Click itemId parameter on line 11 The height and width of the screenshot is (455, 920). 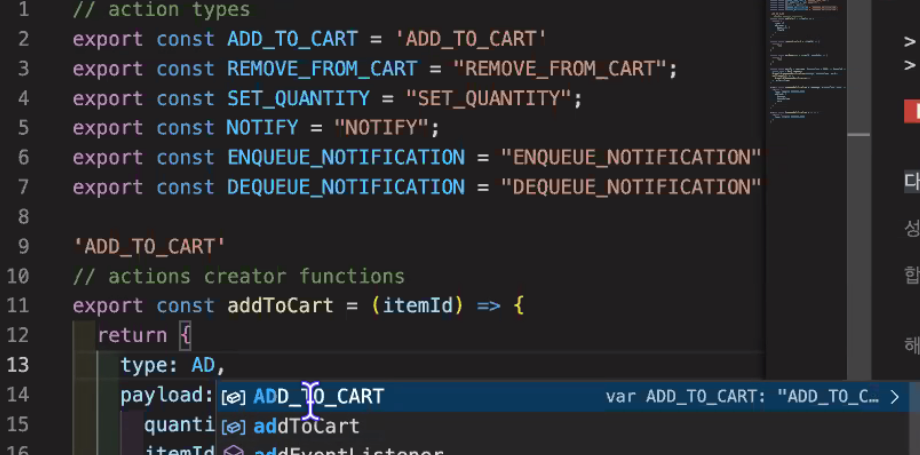(x=418, y=305)
